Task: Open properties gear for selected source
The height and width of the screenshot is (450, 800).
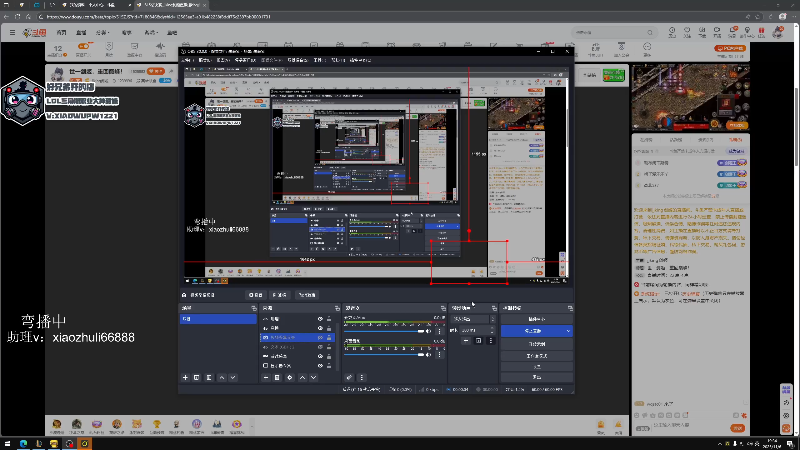Action: click(290, 377)
